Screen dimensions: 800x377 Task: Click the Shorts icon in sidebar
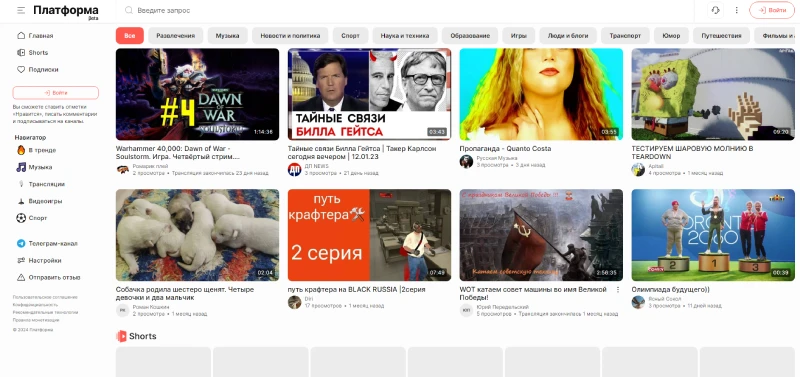pos(21,53)
